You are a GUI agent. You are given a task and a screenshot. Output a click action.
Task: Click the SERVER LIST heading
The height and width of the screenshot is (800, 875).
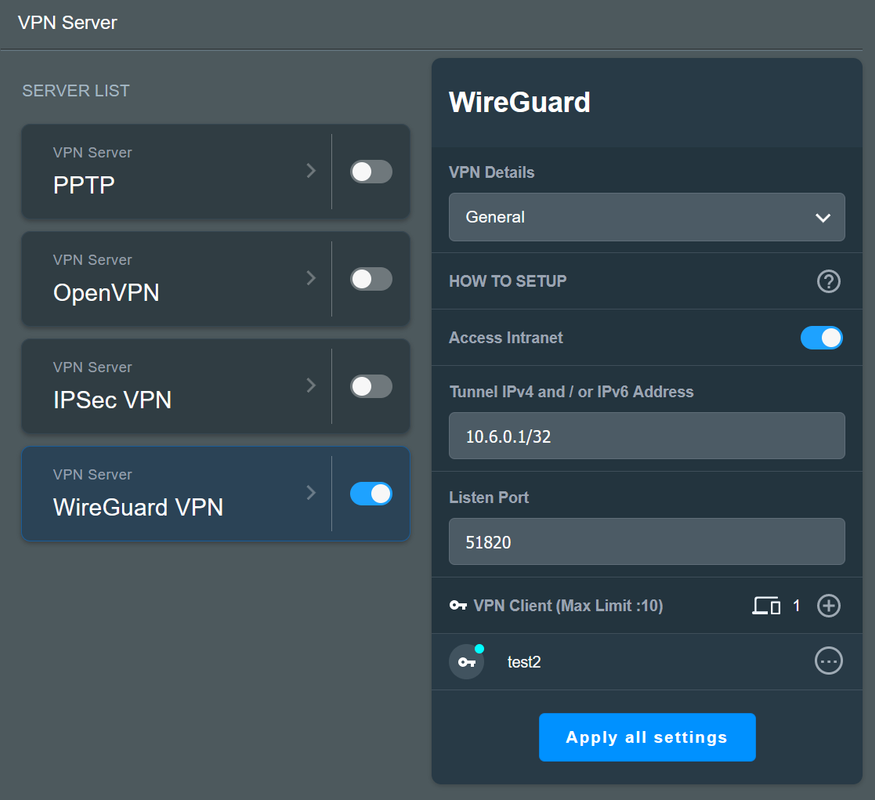point(76,90)
